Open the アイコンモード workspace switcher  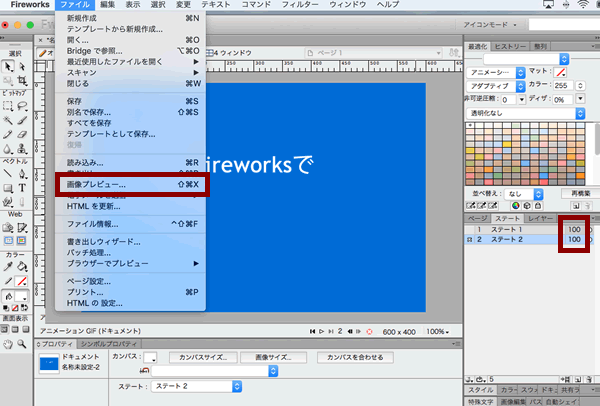(x=490, y=25)
